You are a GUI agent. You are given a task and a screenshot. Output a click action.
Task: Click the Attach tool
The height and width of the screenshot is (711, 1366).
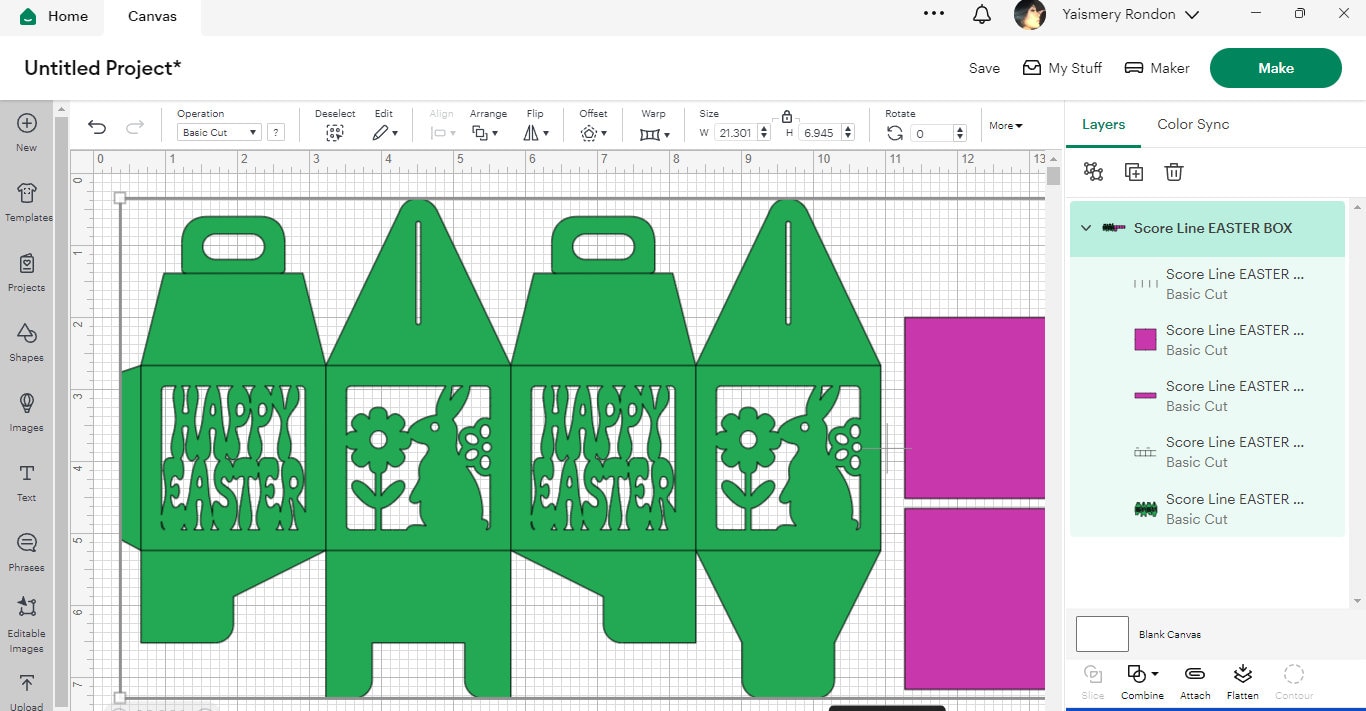click(x=1195, y=682)
